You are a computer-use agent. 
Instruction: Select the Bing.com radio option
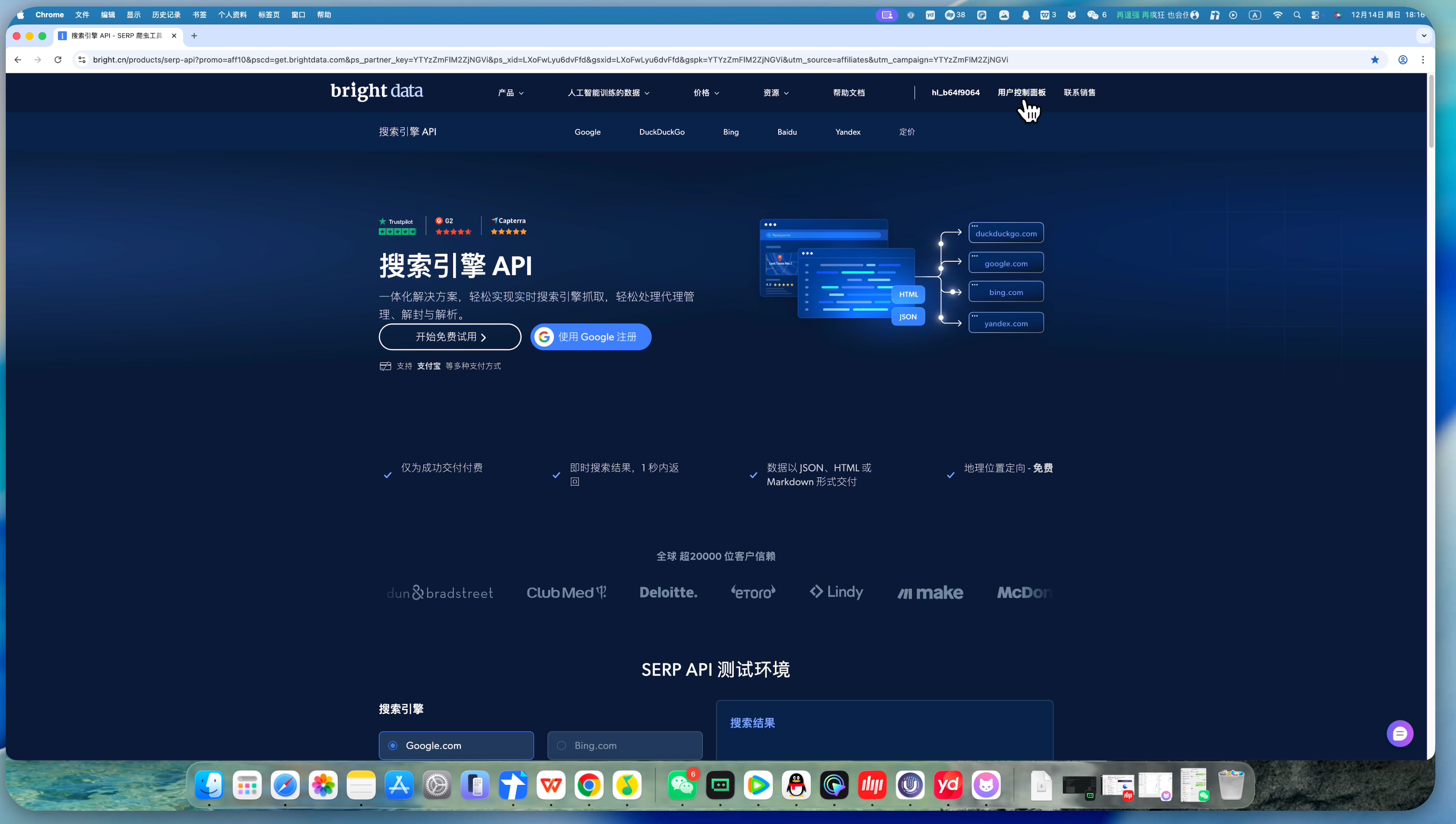pos(561,745)
